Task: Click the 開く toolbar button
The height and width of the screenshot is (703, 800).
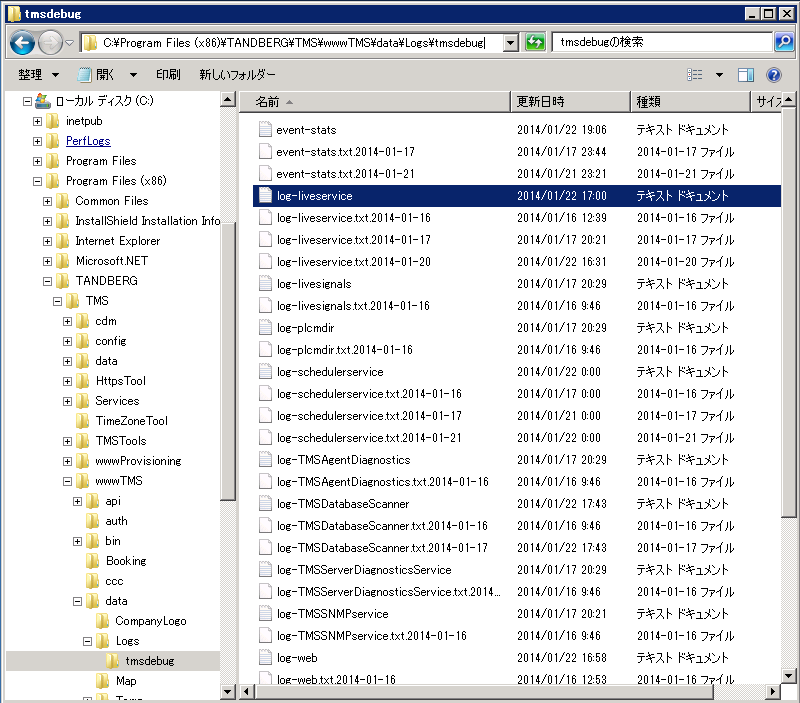Action: click(x=96, y=75)
